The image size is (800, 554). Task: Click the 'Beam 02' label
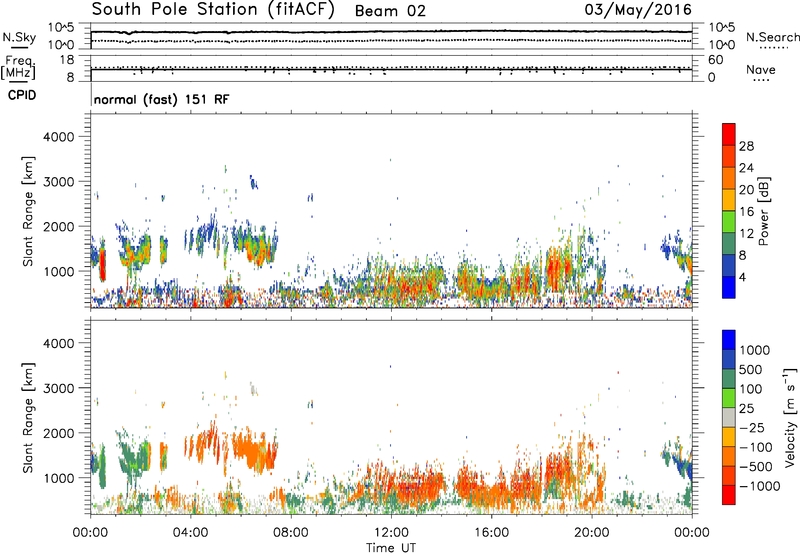click(x=390, y=11)
